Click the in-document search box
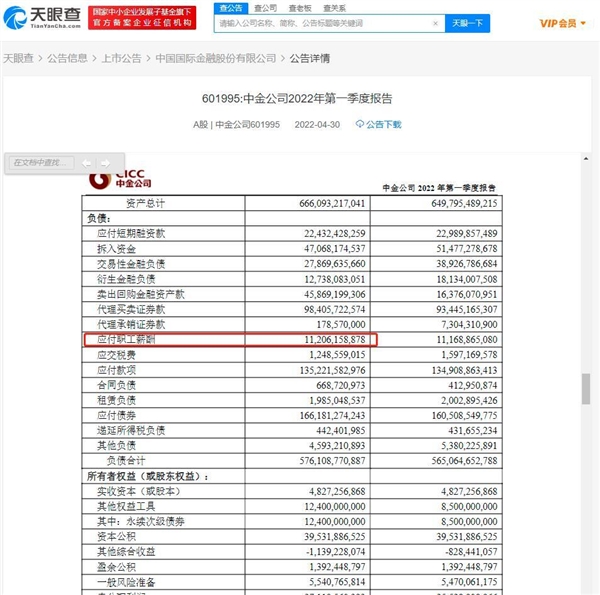Image resolution: width=600 pixels, height=595 pixels. (42, 162)
